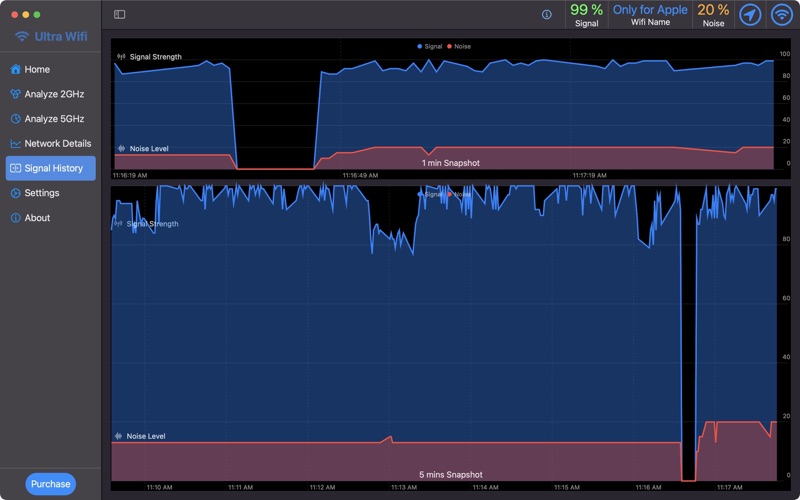Click the About info icon
Image resolution: width=800 pixels, height=500 pixels.
[16, 218]
